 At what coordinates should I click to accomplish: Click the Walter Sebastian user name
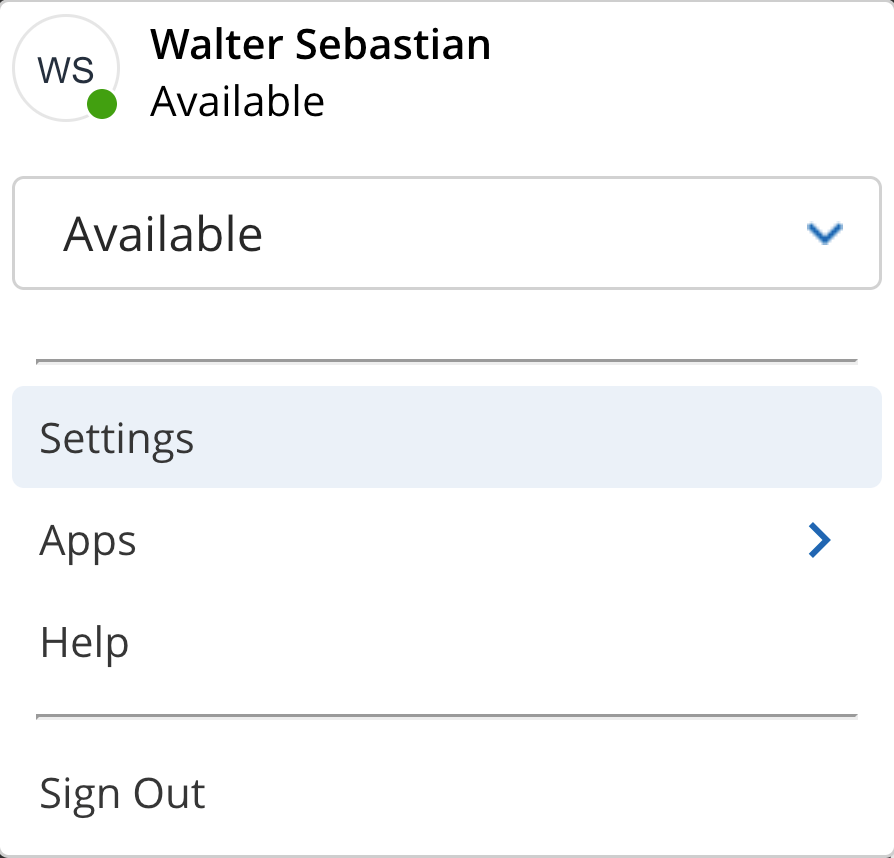point(320,44)
